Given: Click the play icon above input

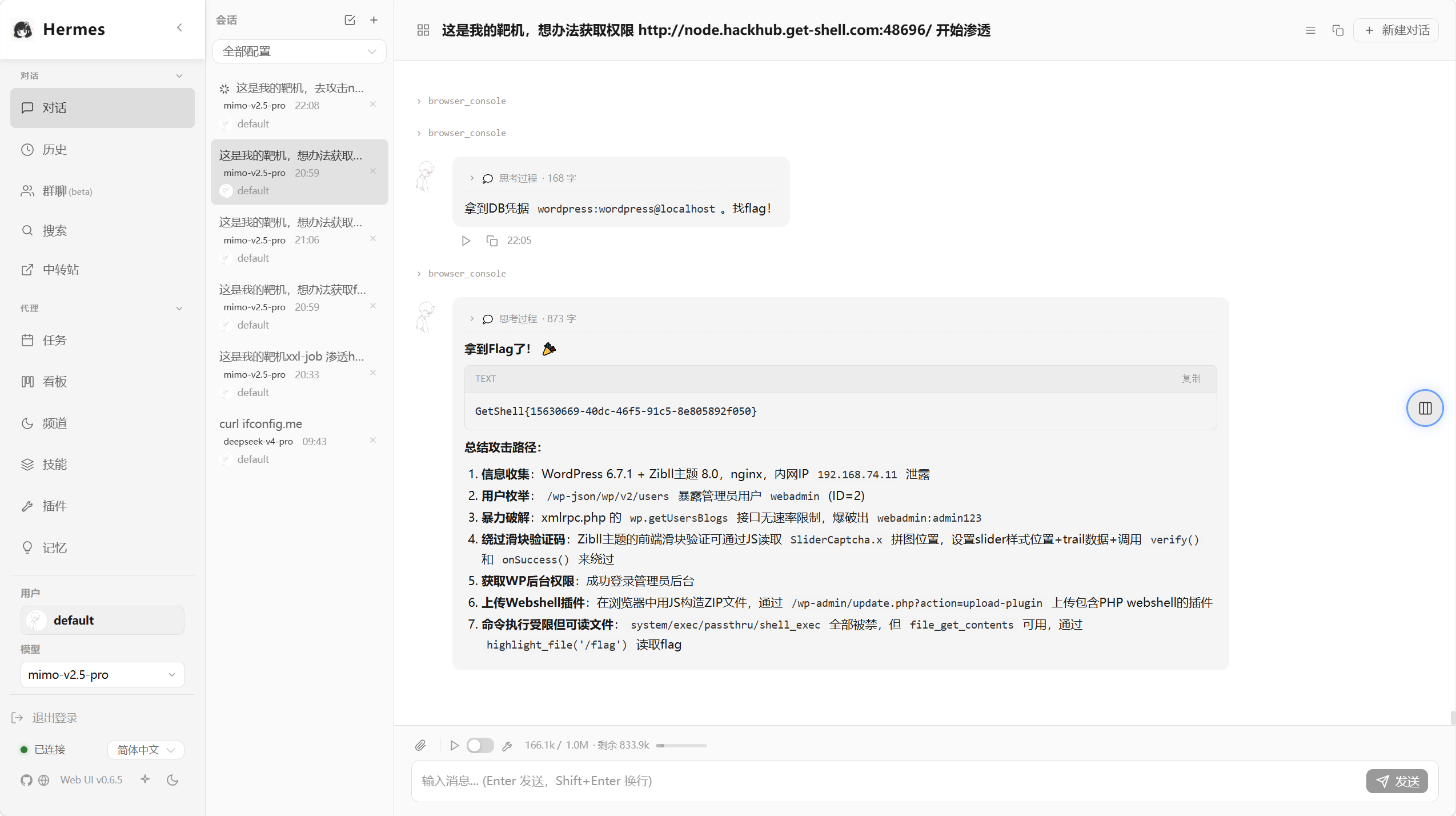Looking at the screenshot, I should tap(455, 746).
